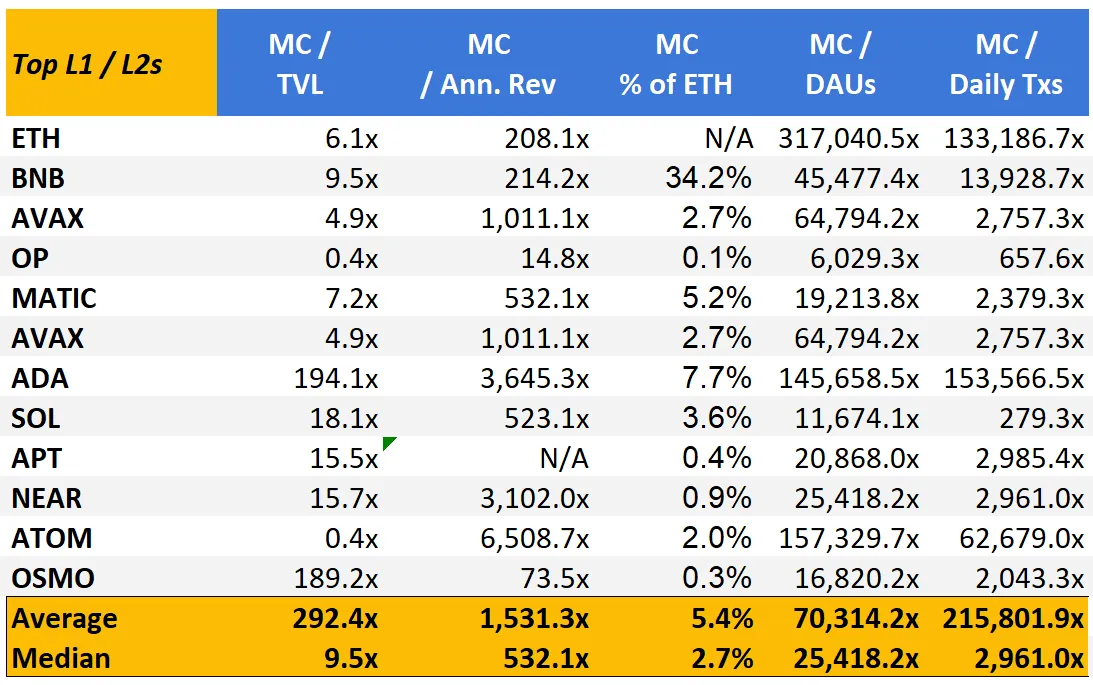The image size is (1093, 685).
Task: Click the green comment indicator on APT row
Action: click(388, 442)
